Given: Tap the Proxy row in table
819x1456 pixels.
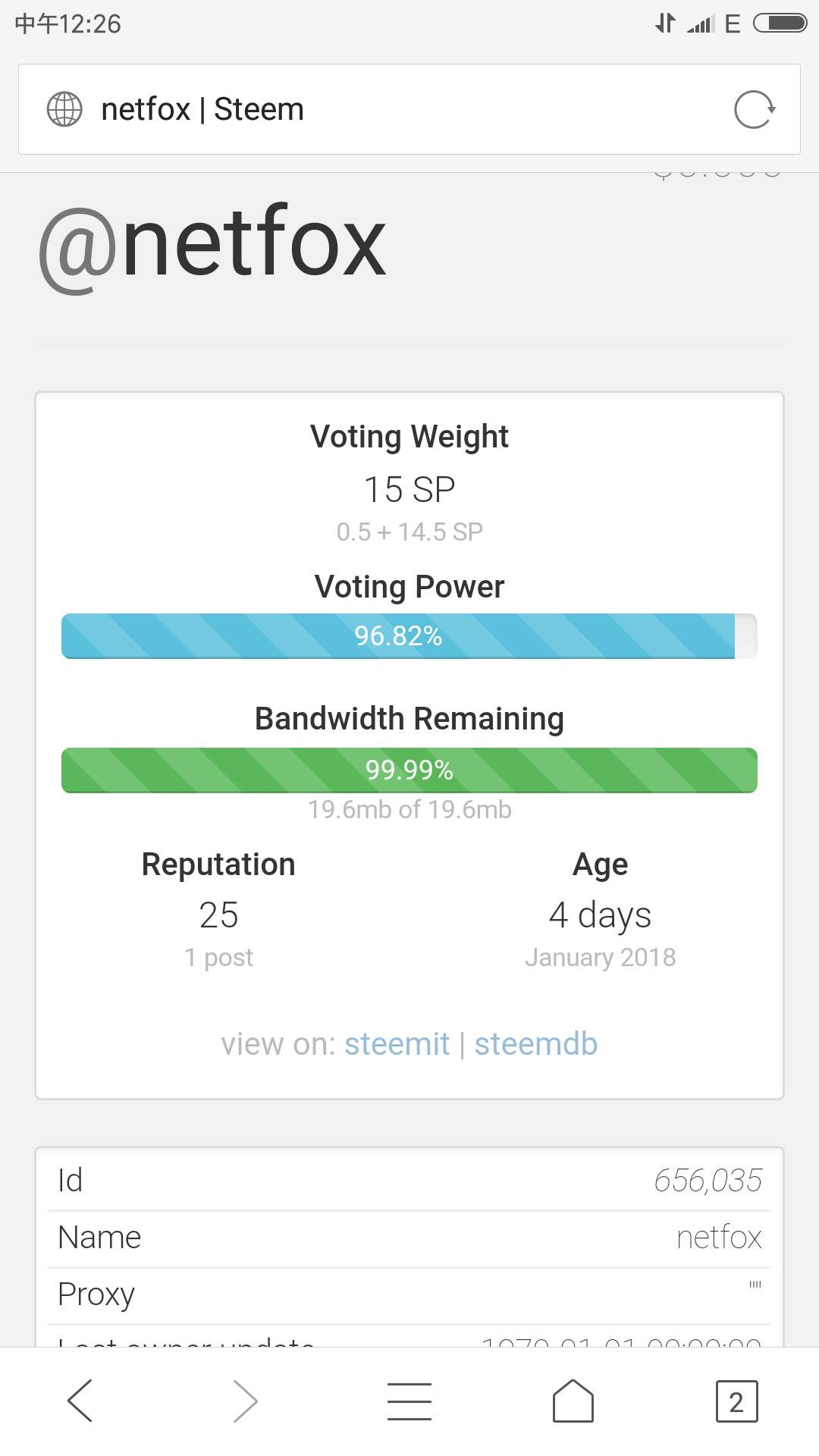Looking at the screenshot, I should click(x=409, y=1294).
